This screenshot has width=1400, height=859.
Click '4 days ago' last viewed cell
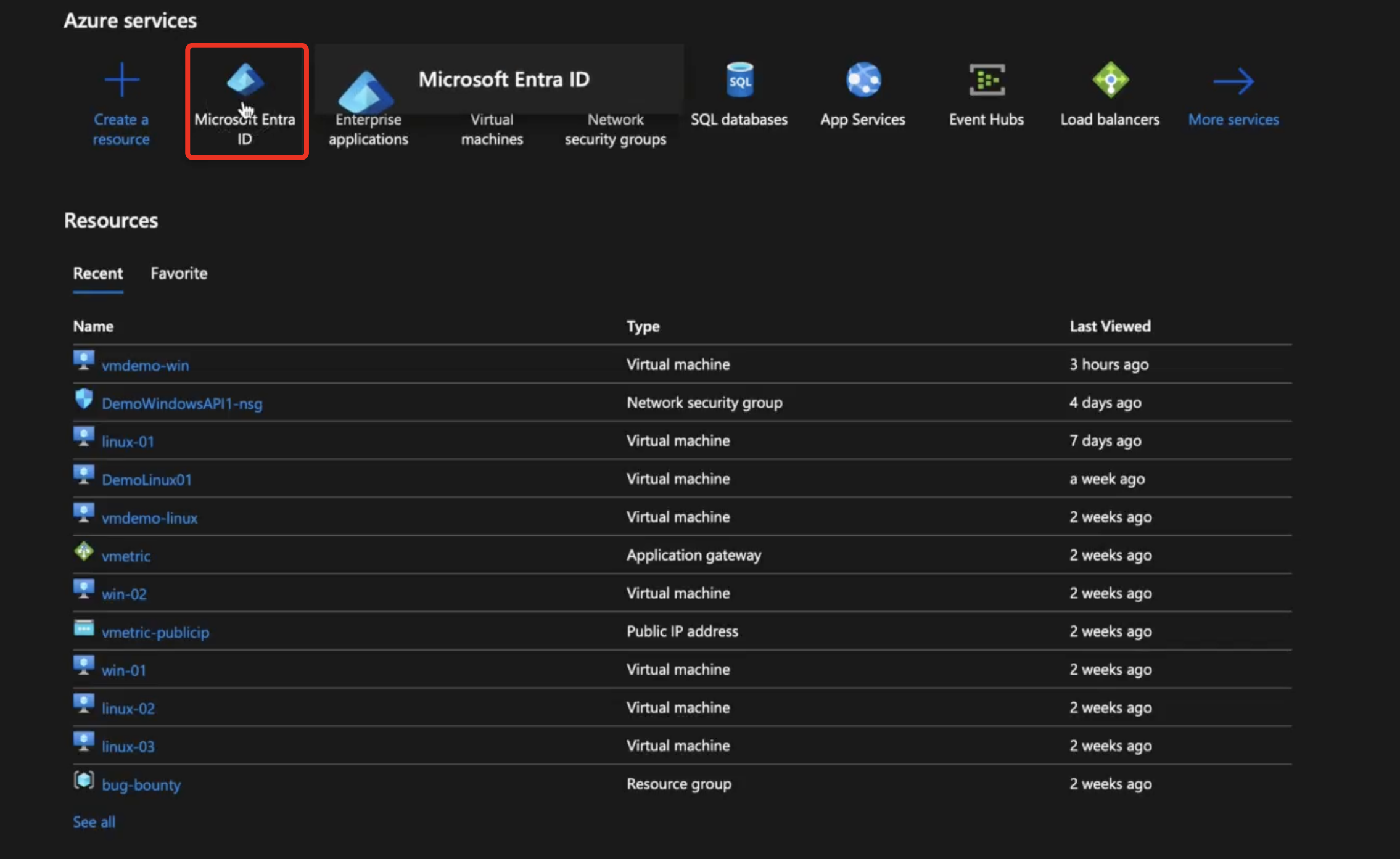(1105, 403)
